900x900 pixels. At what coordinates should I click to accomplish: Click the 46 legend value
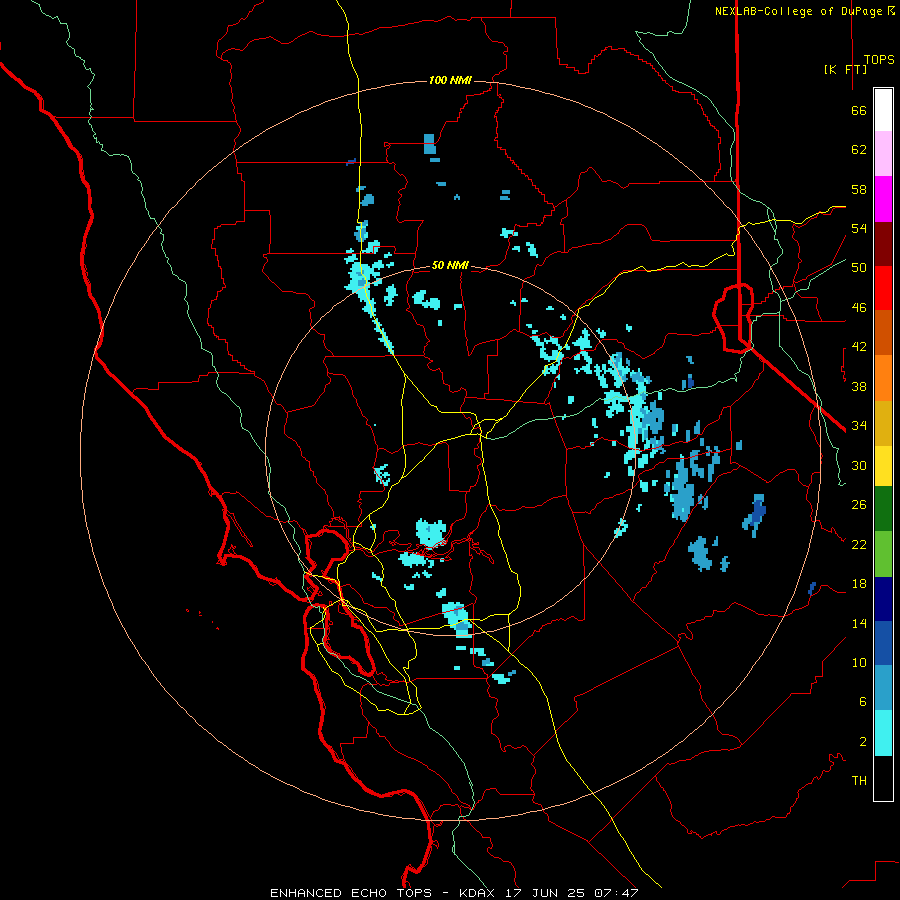click(x=859, y=308)
